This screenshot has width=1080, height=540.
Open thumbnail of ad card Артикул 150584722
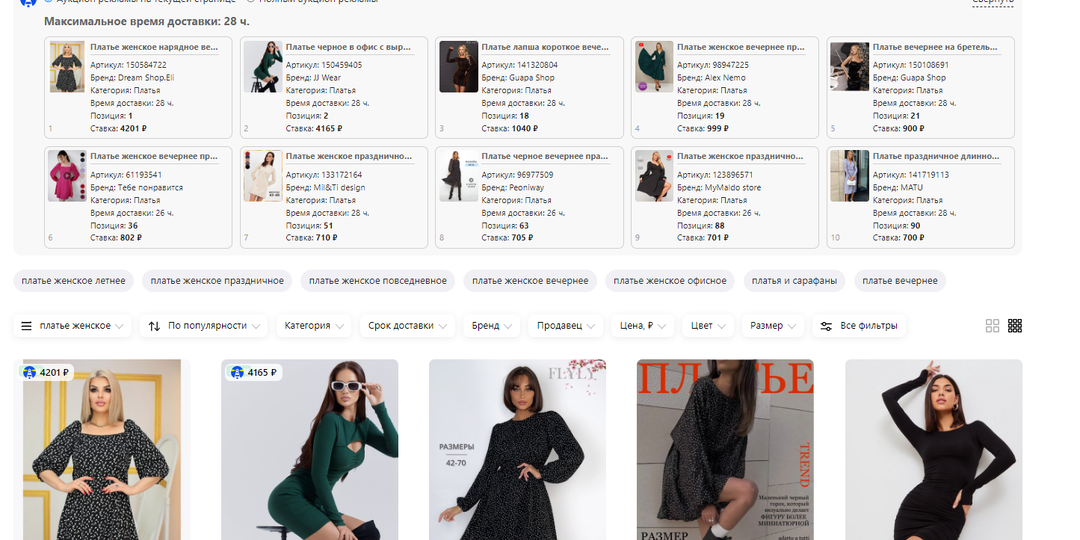[x=67, y=67]
